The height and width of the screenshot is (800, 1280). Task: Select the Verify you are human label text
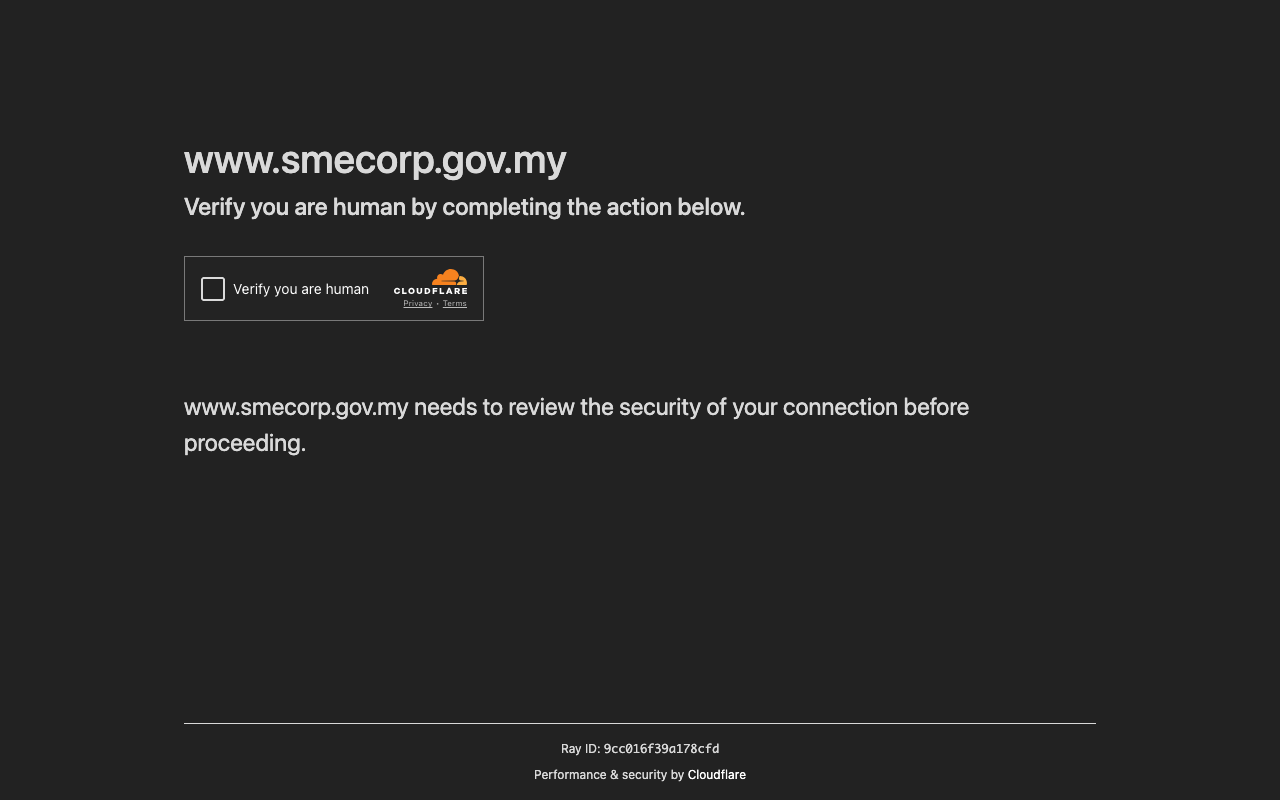coord(300,288)
